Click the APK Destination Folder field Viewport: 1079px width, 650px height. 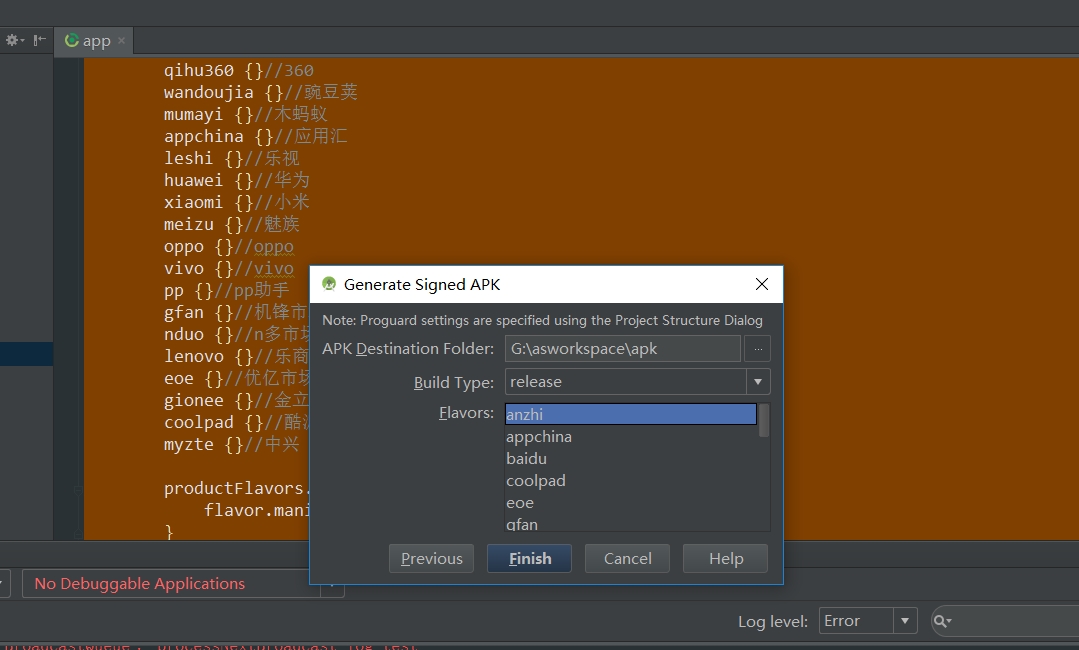click(x=623, y=349)
